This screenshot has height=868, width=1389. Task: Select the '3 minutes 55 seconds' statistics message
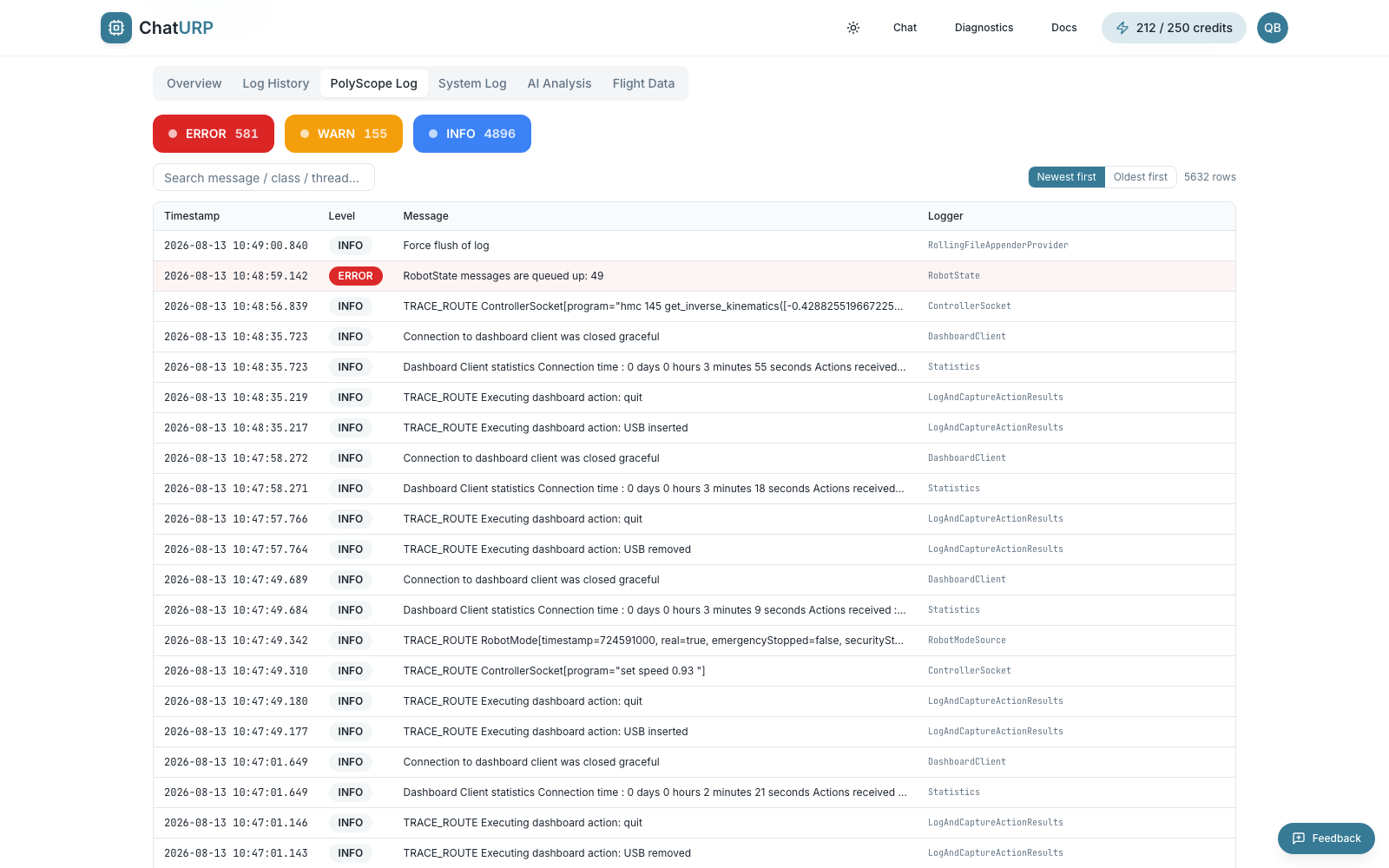[x=655, y=367]
